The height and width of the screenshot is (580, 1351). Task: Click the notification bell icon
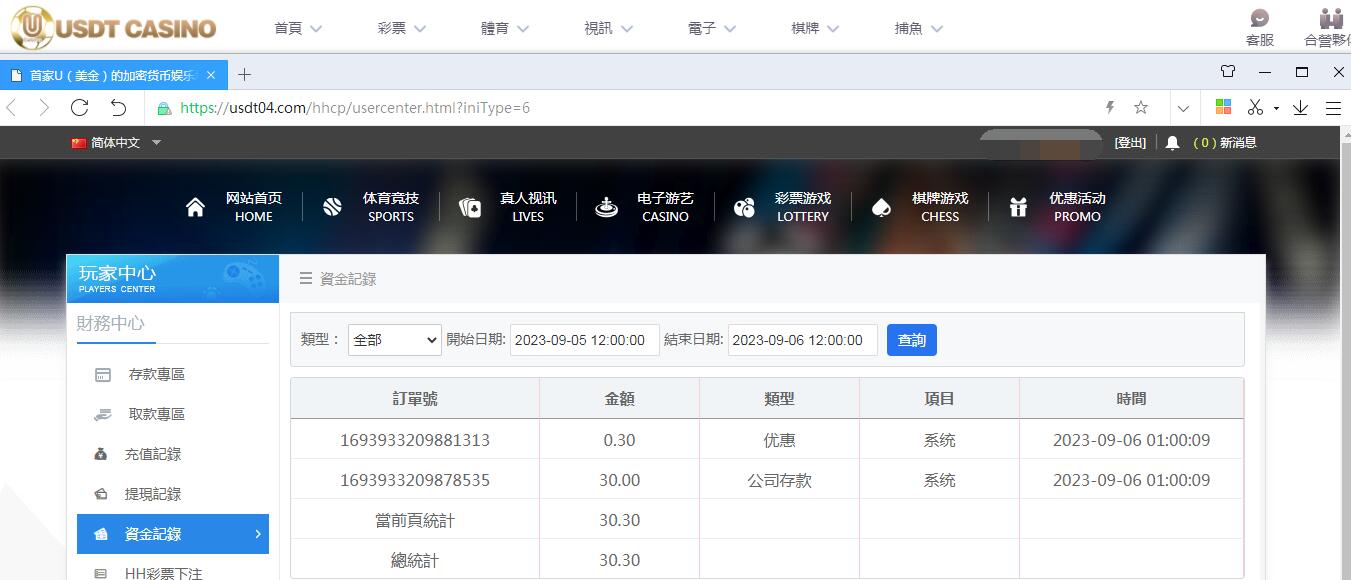pyautogui.click(x=1173, y=143)
